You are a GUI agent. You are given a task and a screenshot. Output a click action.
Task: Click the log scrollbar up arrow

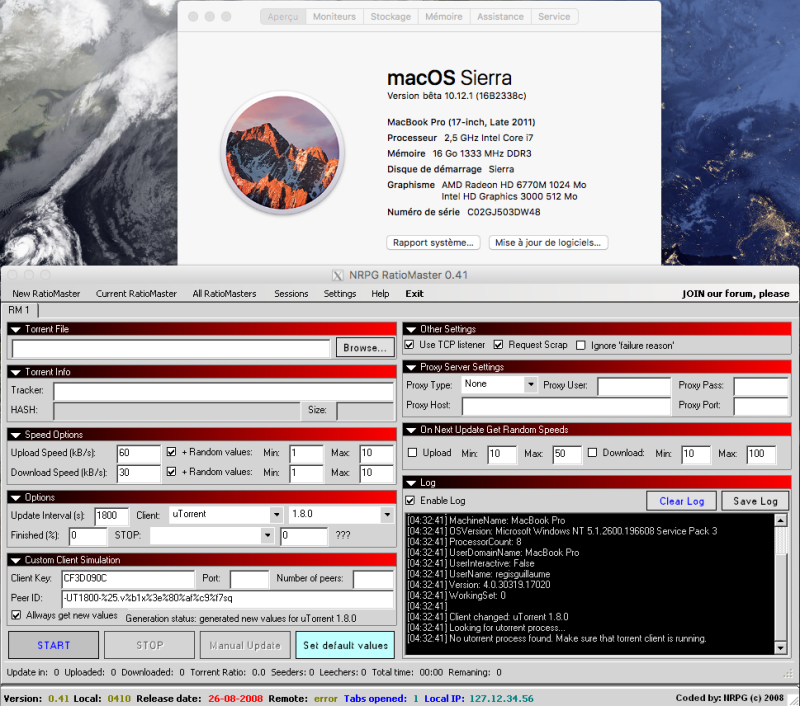coord(780,520)
